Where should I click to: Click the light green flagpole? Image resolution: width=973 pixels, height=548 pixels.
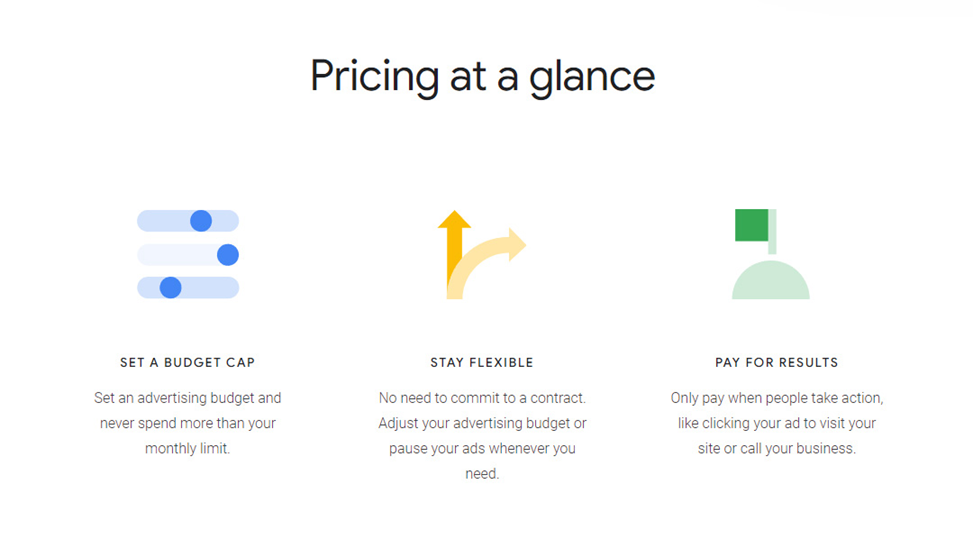click(x=773, y=231)
